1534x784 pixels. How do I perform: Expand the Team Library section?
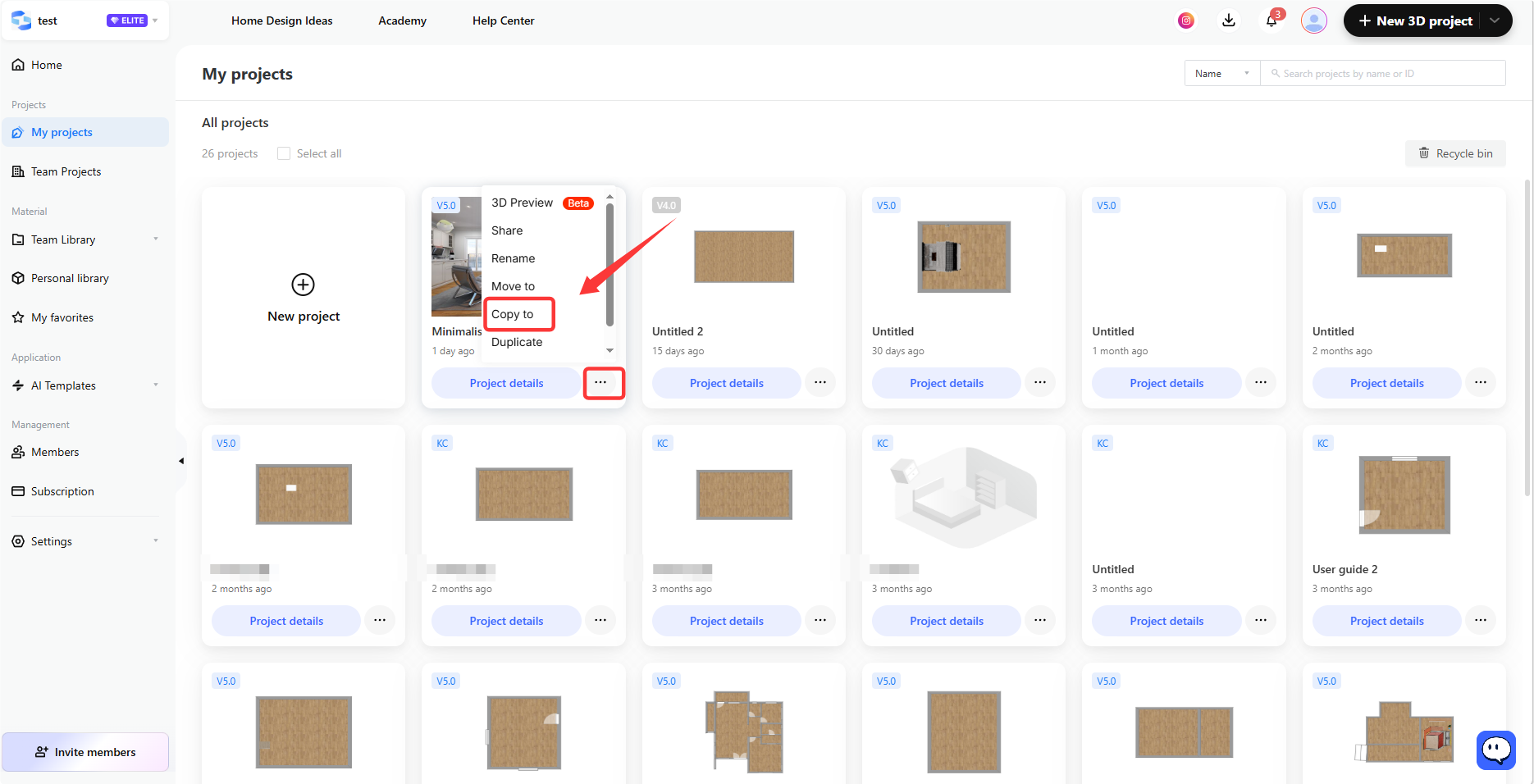point(156,239)
